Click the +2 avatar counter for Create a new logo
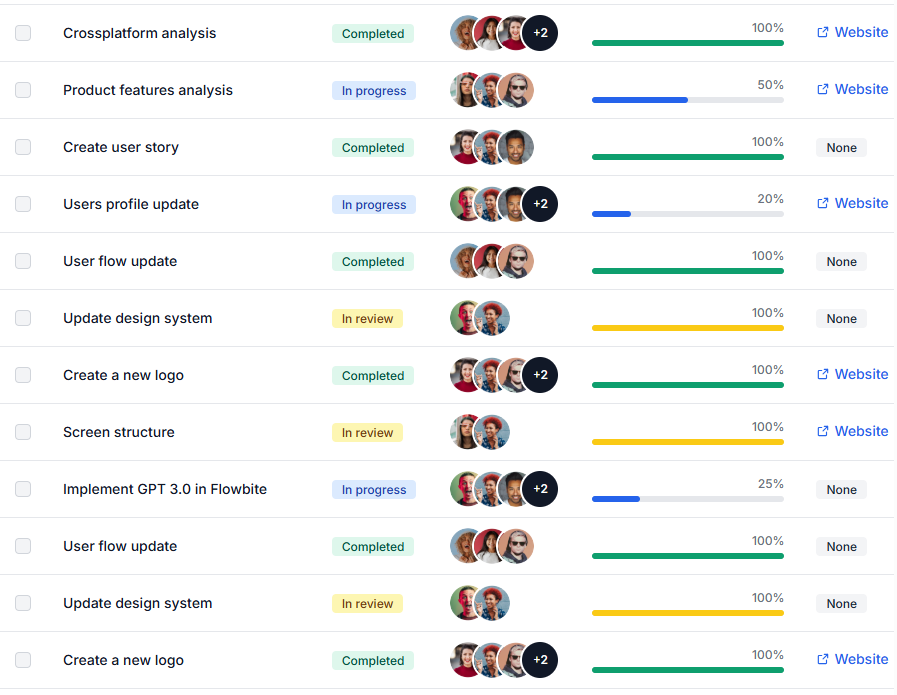 (539, 375)
